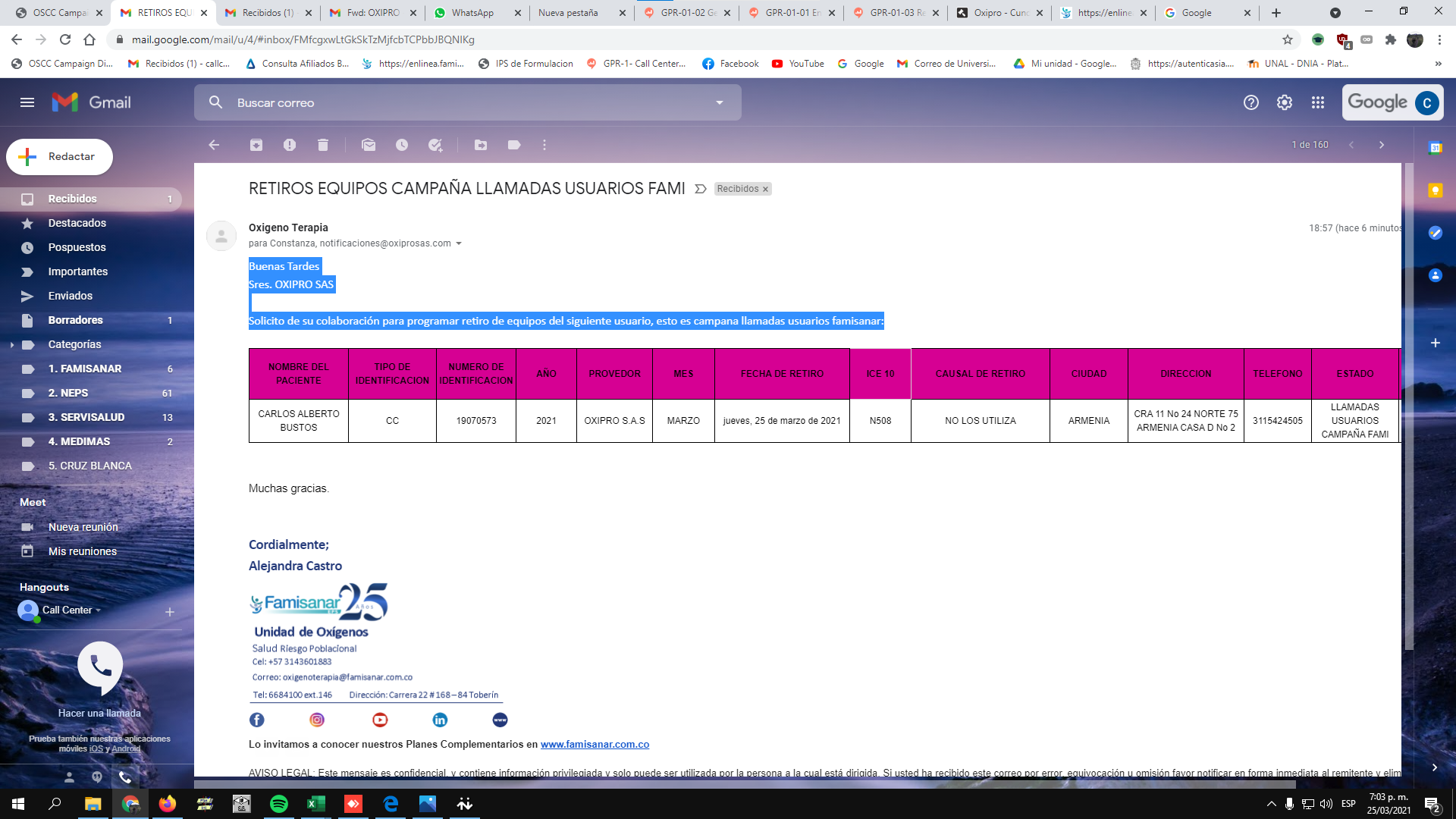This screenshot has height=819, width=1456.
Task: Click email vertical scrollbar
Action: (x=1409, y=406)
